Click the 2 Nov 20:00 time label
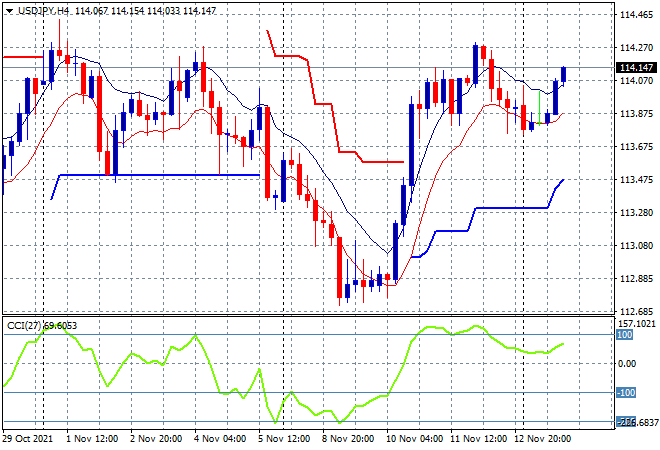660x450 pixels. pos(156,439)
